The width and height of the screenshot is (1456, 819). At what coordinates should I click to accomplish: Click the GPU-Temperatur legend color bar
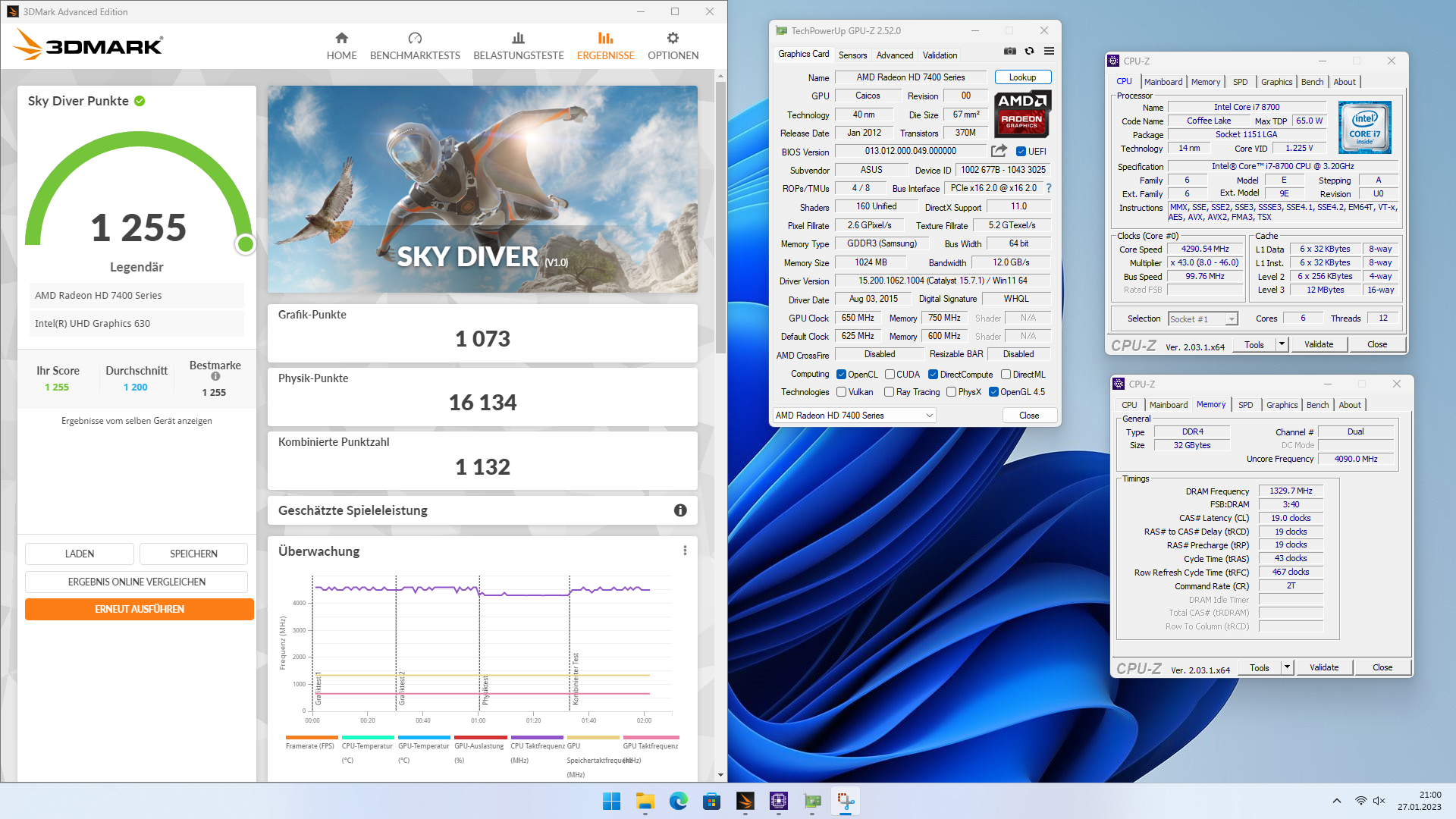tap(424, 737)
